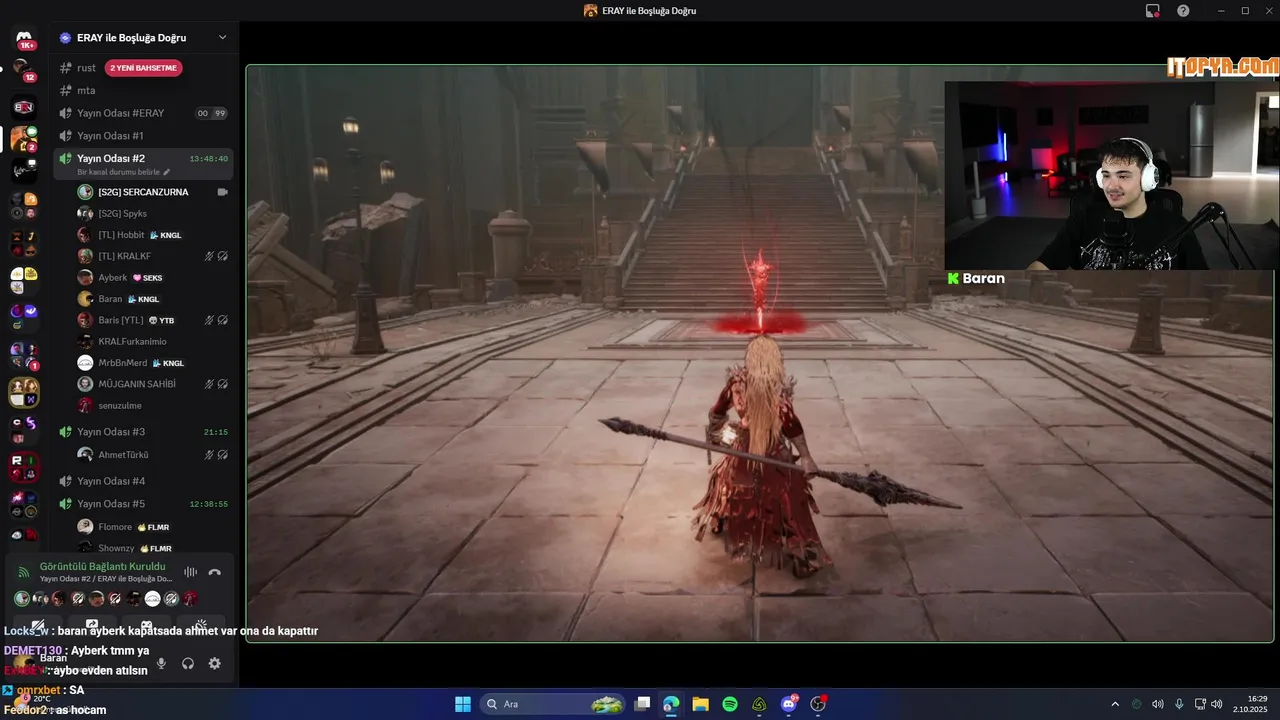Open Microsoft Edge from taskbar

click(671, 704)
